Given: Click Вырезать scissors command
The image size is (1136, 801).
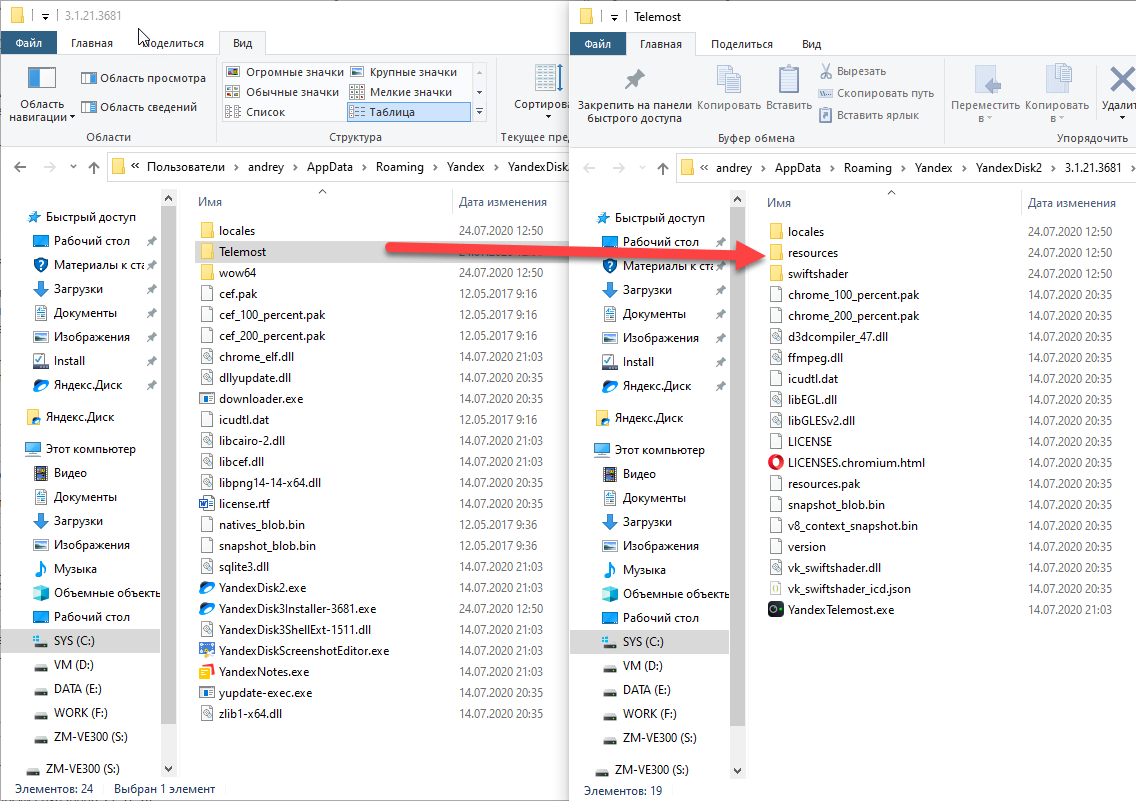Looking at the screenshot, I should (853, 71).
